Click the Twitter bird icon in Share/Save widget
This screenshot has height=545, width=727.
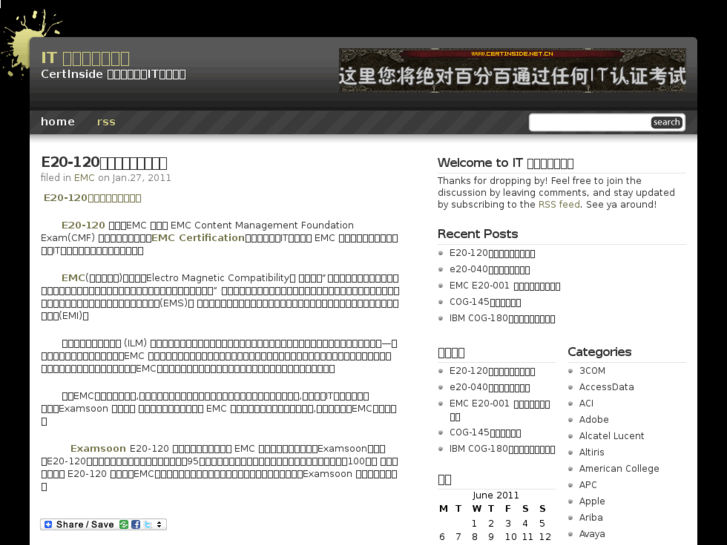click(x=147, y=524)
